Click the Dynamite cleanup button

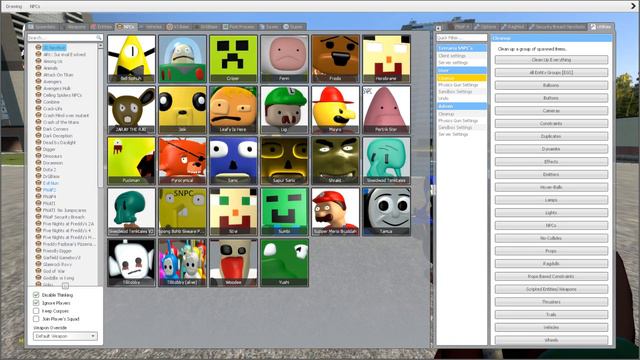click(551, 149)
